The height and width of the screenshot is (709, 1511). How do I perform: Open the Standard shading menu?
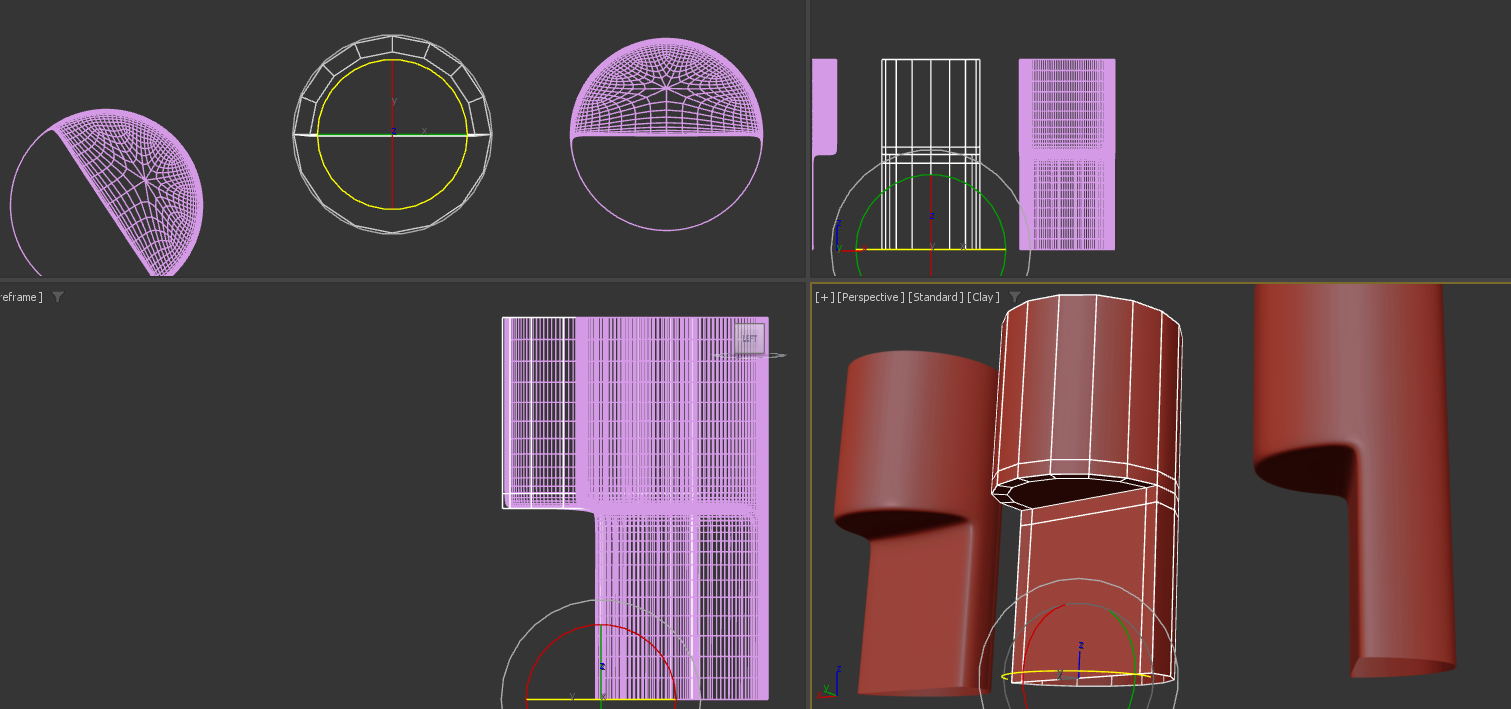[935, 297]
